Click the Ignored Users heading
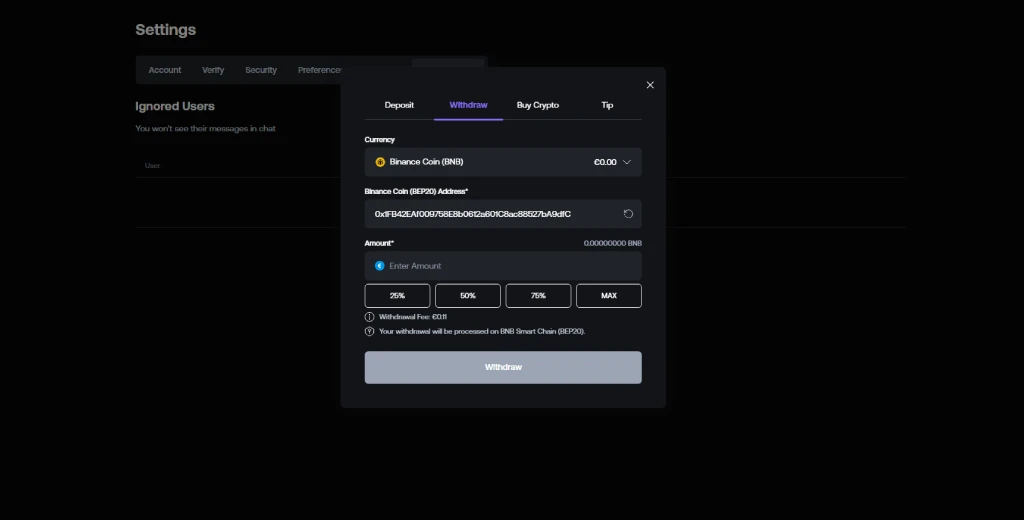Viewport: 1024px width, 520px height. point(174,106)
